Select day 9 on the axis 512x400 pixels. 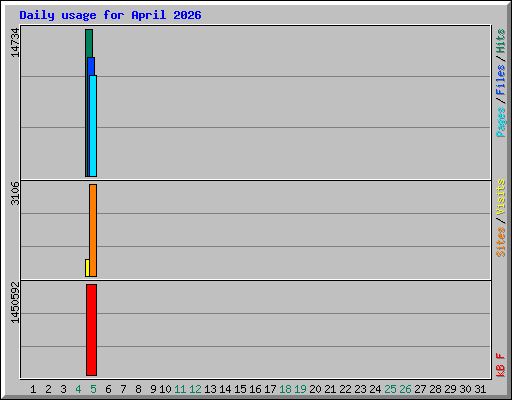pos(153,389)
